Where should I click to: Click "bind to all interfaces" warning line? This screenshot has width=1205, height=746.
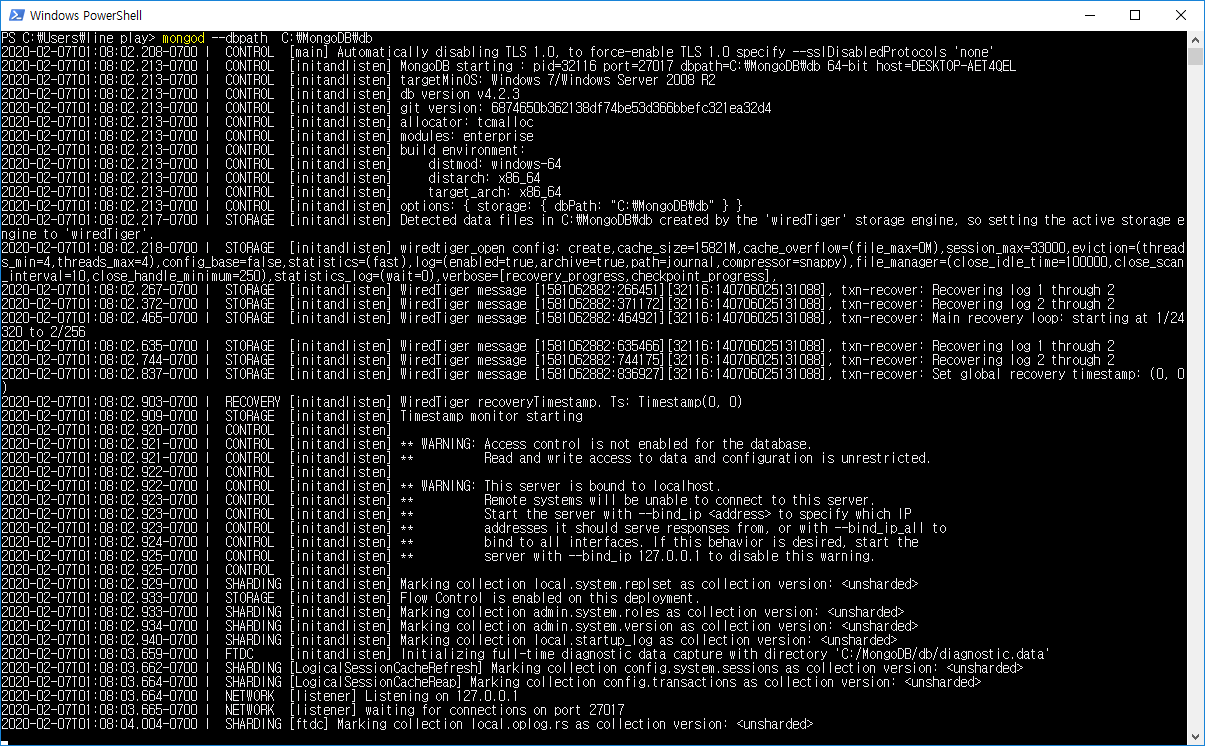701,542
